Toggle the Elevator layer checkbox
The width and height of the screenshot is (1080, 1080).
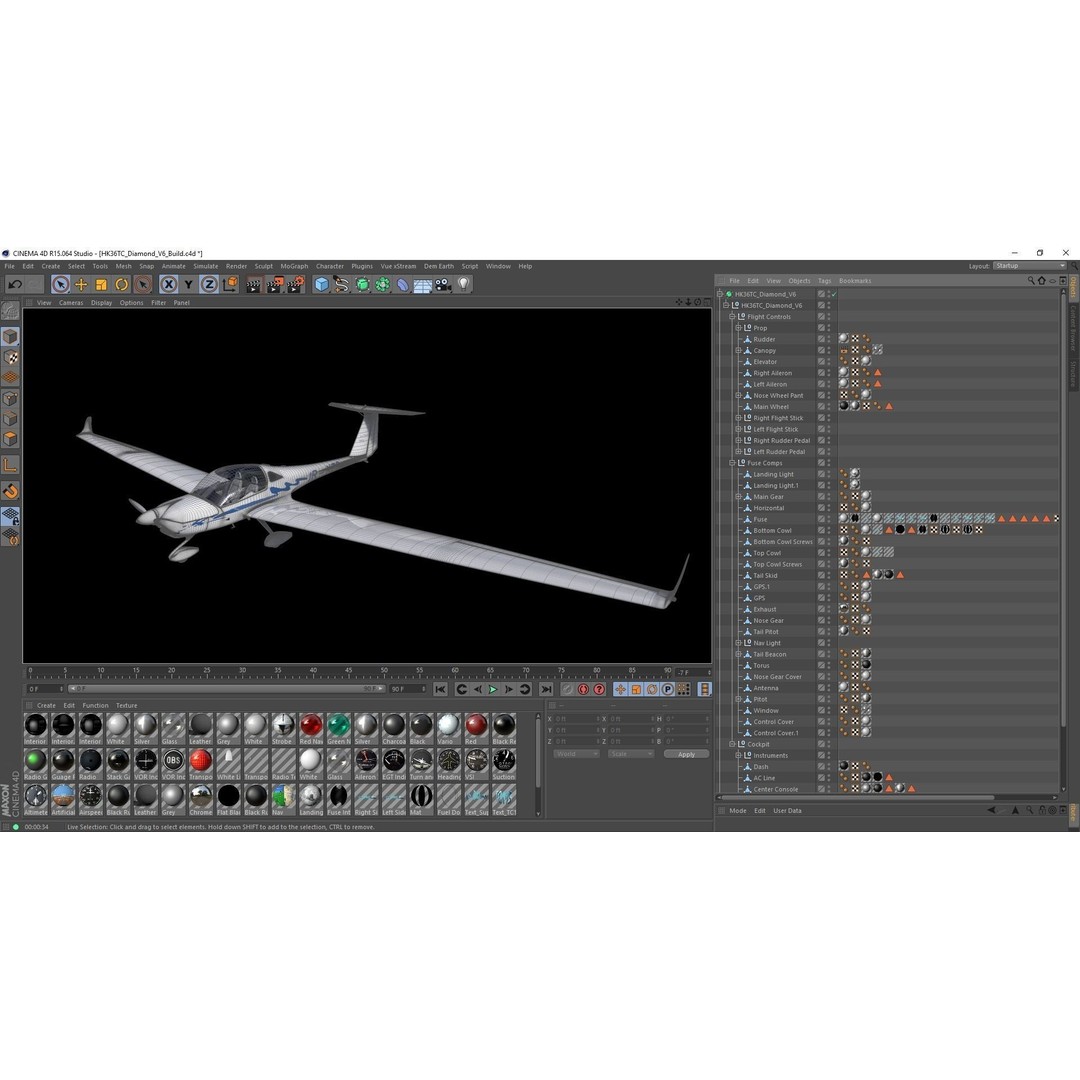point(821,362)
